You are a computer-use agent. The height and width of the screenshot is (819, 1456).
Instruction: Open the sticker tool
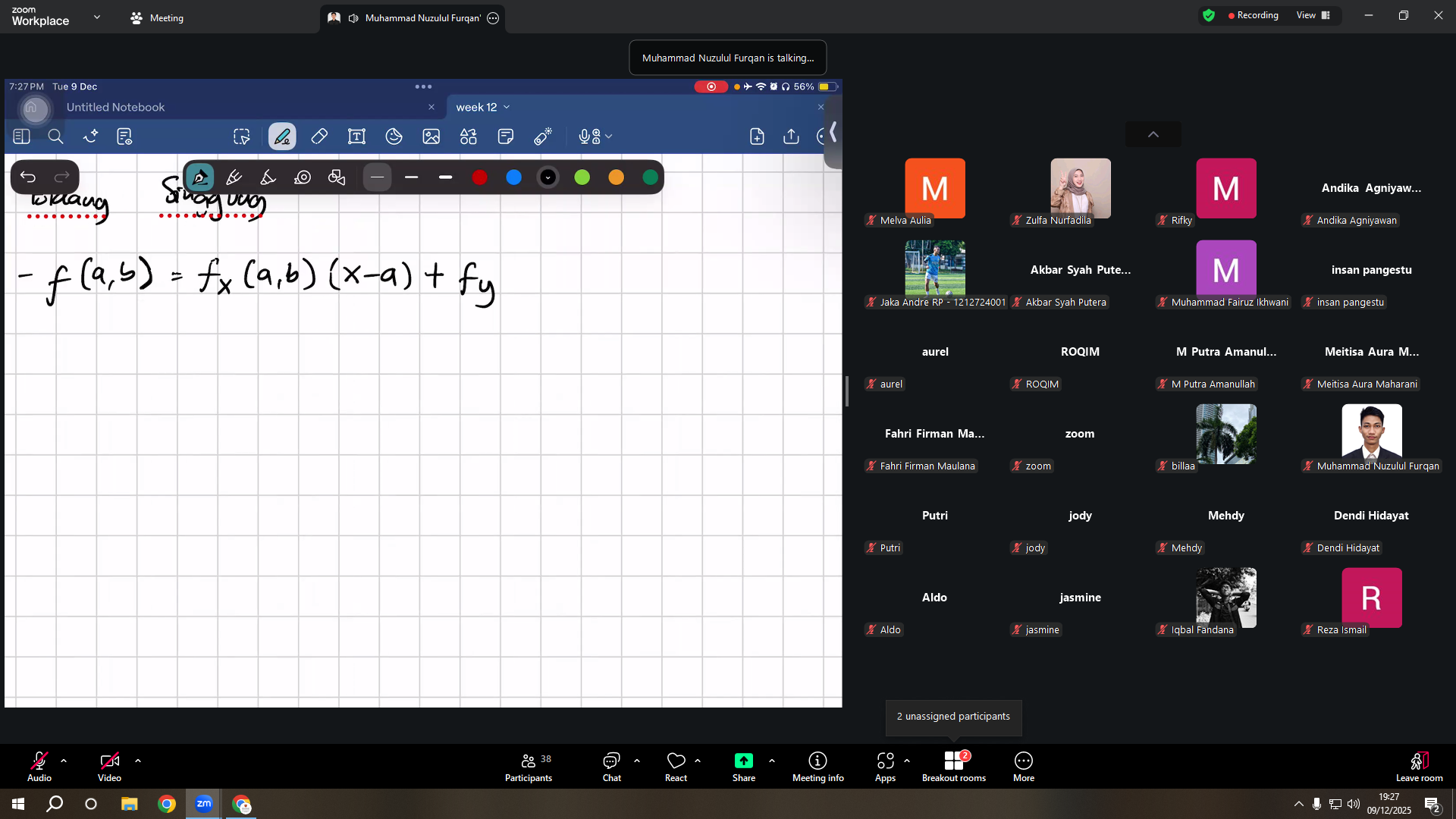(394, 136)
